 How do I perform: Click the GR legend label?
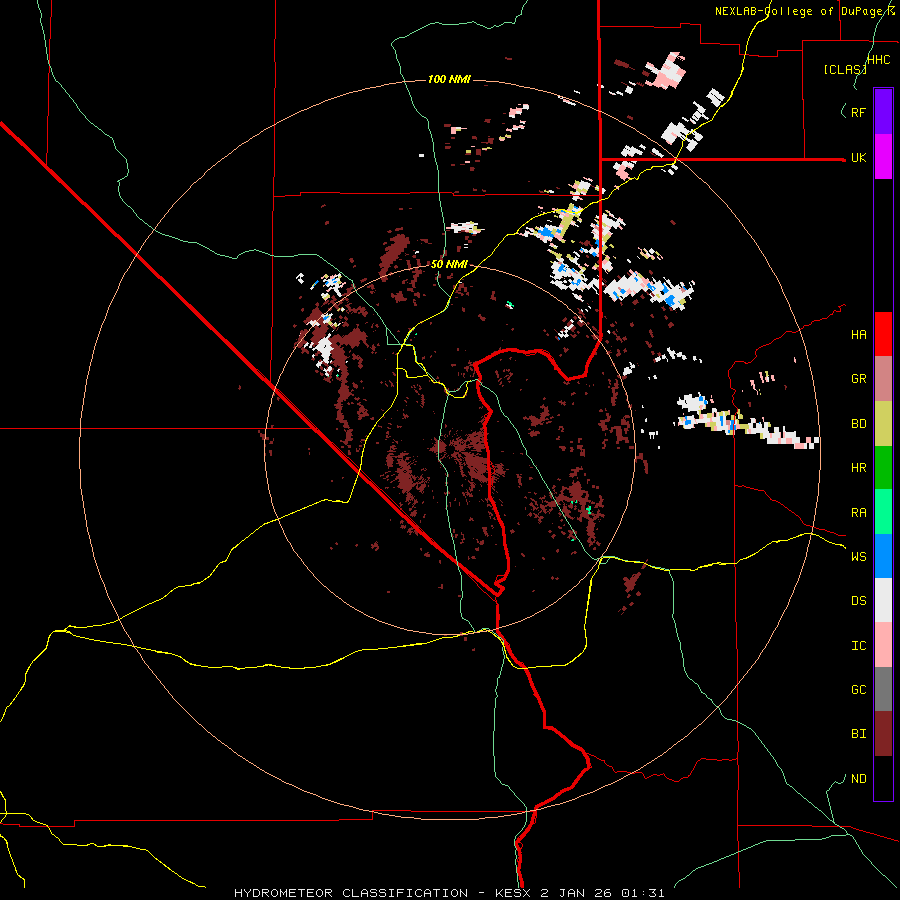[858, 379]
